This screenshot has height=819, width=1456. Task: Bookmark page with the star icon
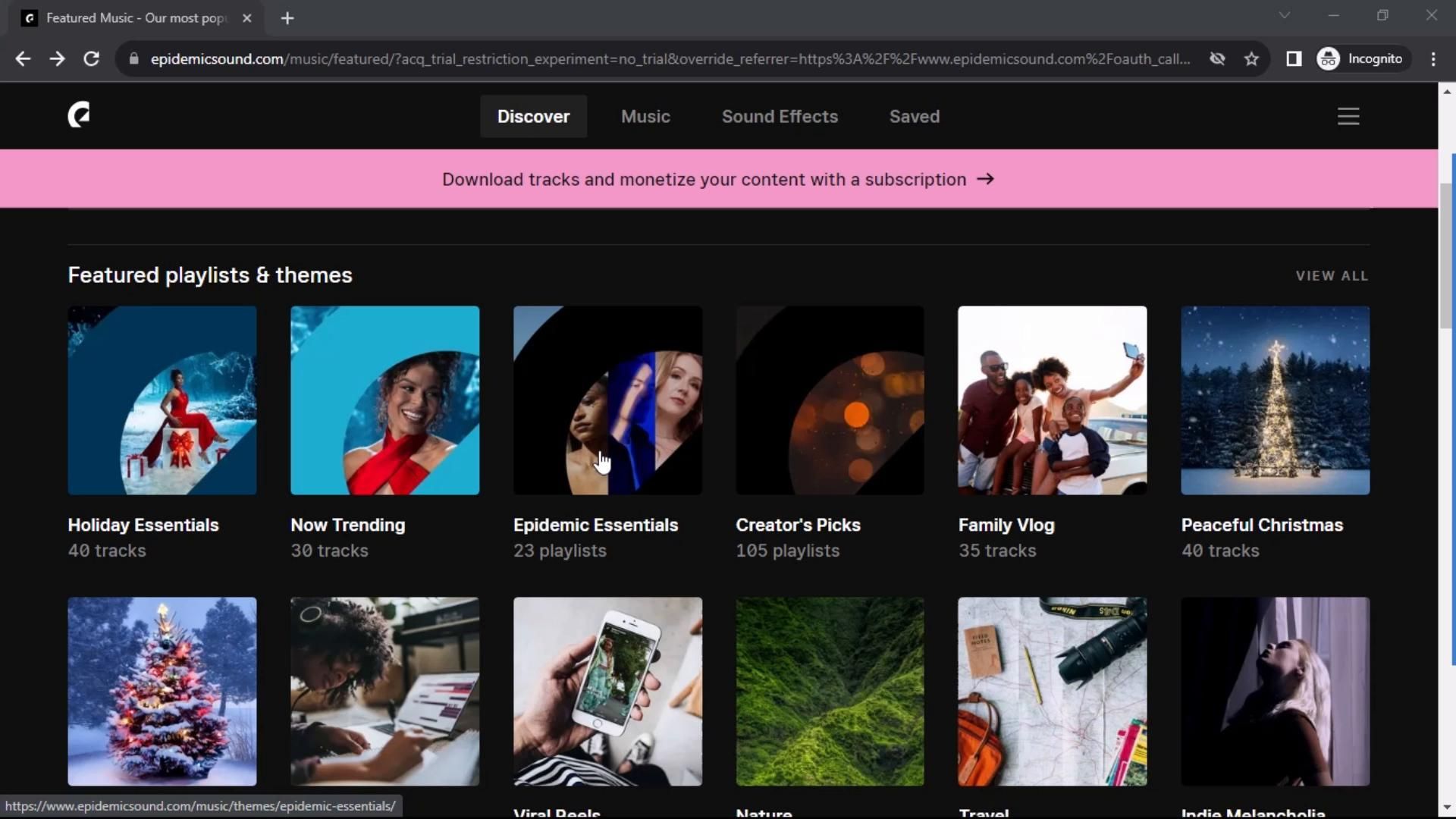pyautogui.click(x=1251, y=59)
